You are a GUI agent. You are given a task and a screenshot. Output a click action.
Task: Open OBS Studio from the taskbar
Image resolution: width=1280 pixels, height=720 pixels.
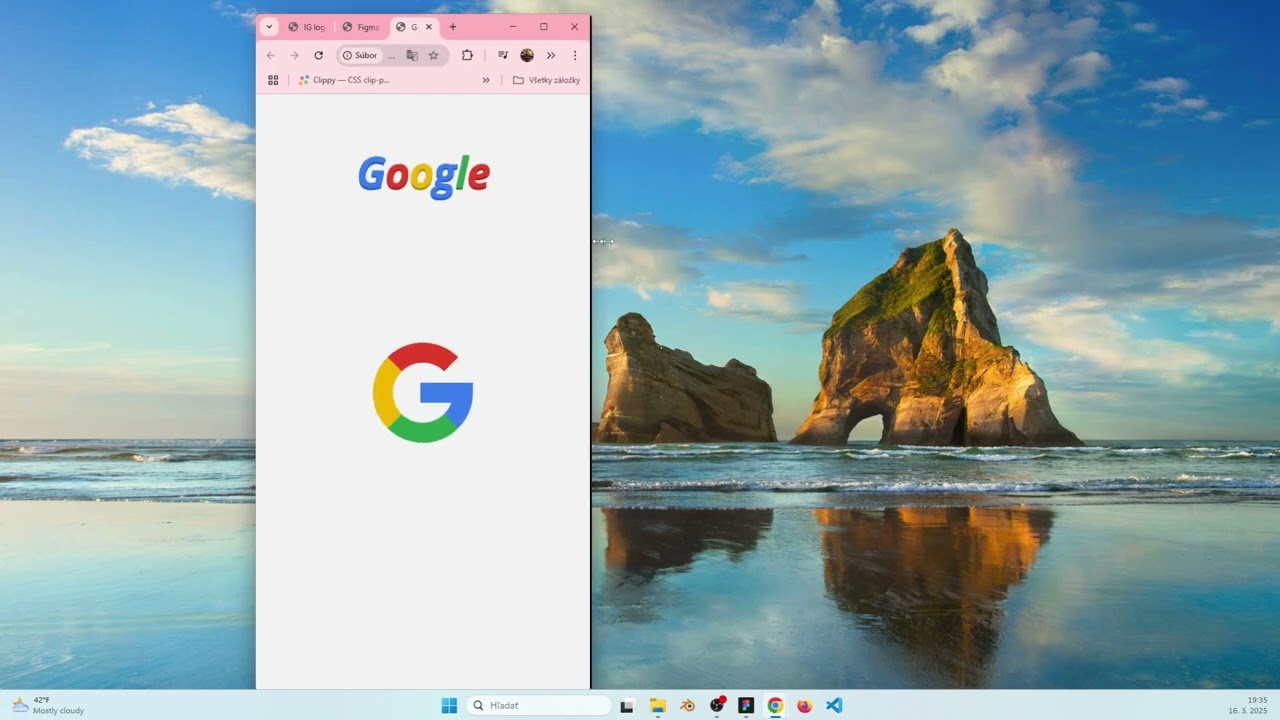tap(717, 705)
